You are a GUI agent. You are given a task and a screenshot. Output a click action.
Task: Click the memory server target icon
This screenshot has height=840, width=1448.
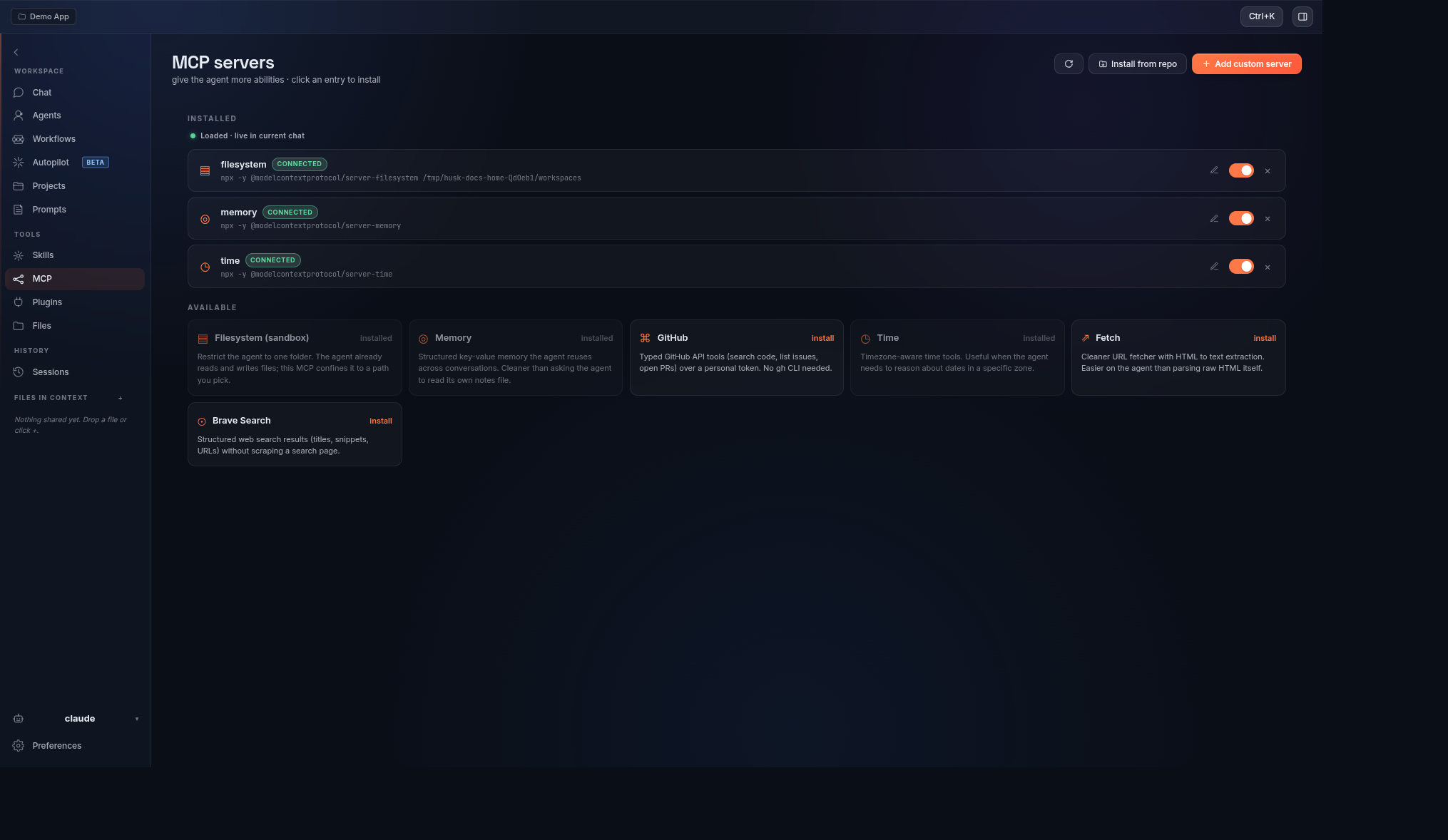[x=205, y=219]
